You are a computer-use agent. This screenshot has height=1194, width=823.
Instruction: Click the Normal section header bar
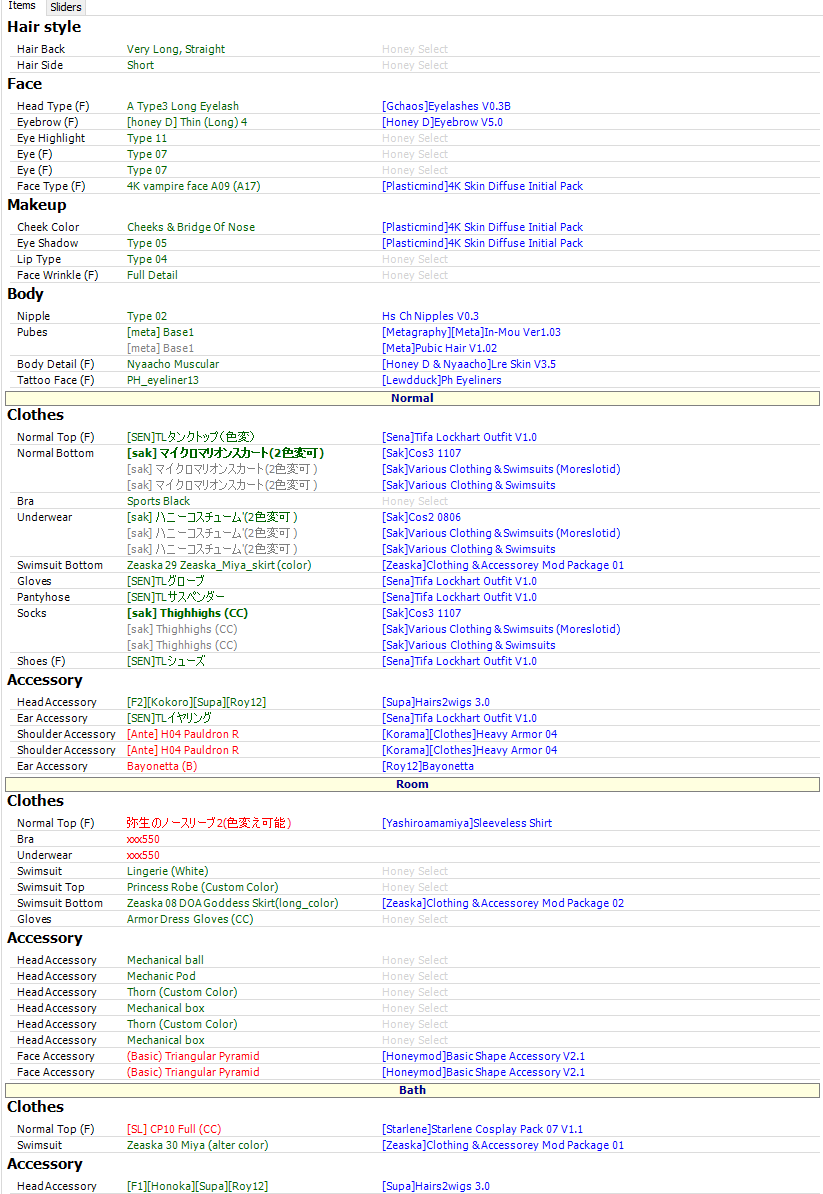point(412,398)
